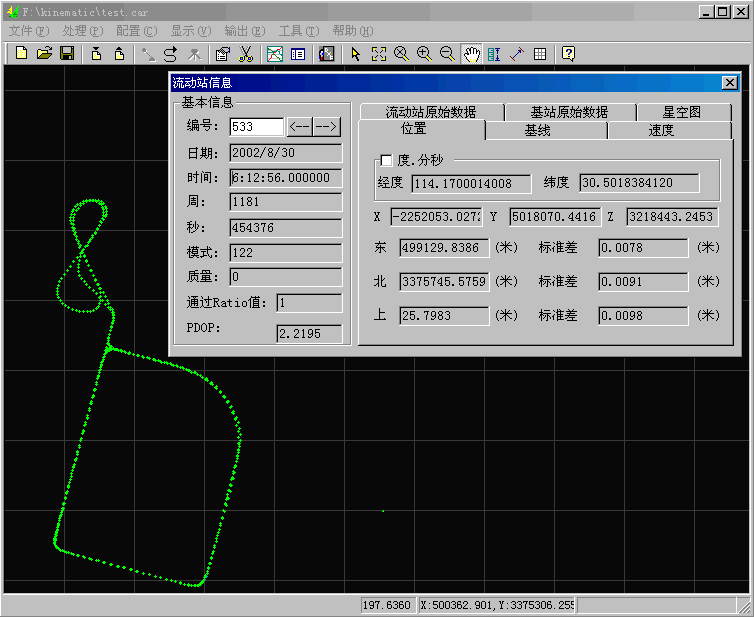Click the Save floppy disk icon
The height and width of the screenshot is (617, 754).
click(x=66, y=54)
